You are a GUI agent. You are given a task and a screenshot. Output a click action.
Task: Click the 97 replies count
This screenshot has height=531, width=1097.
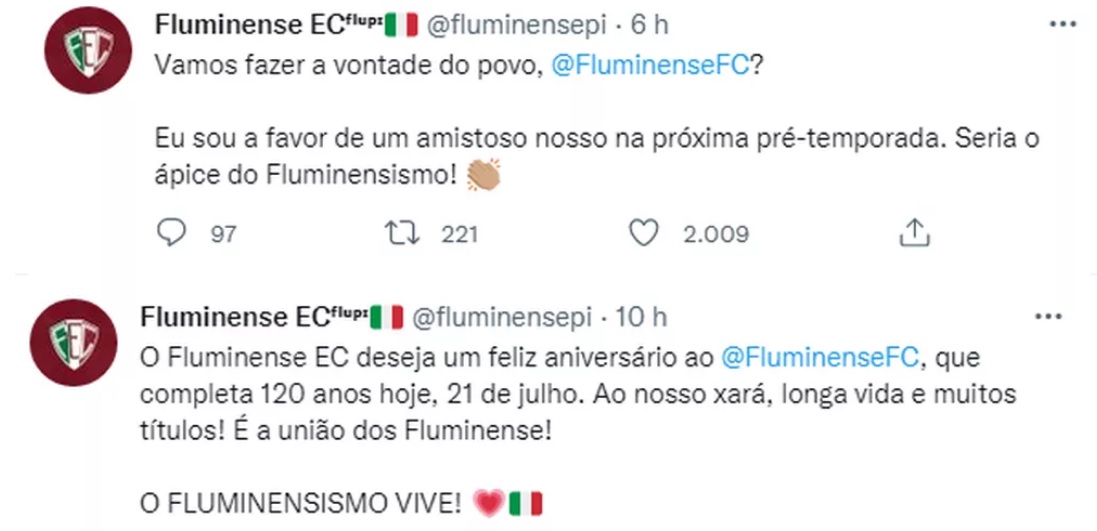coord(223,234)
